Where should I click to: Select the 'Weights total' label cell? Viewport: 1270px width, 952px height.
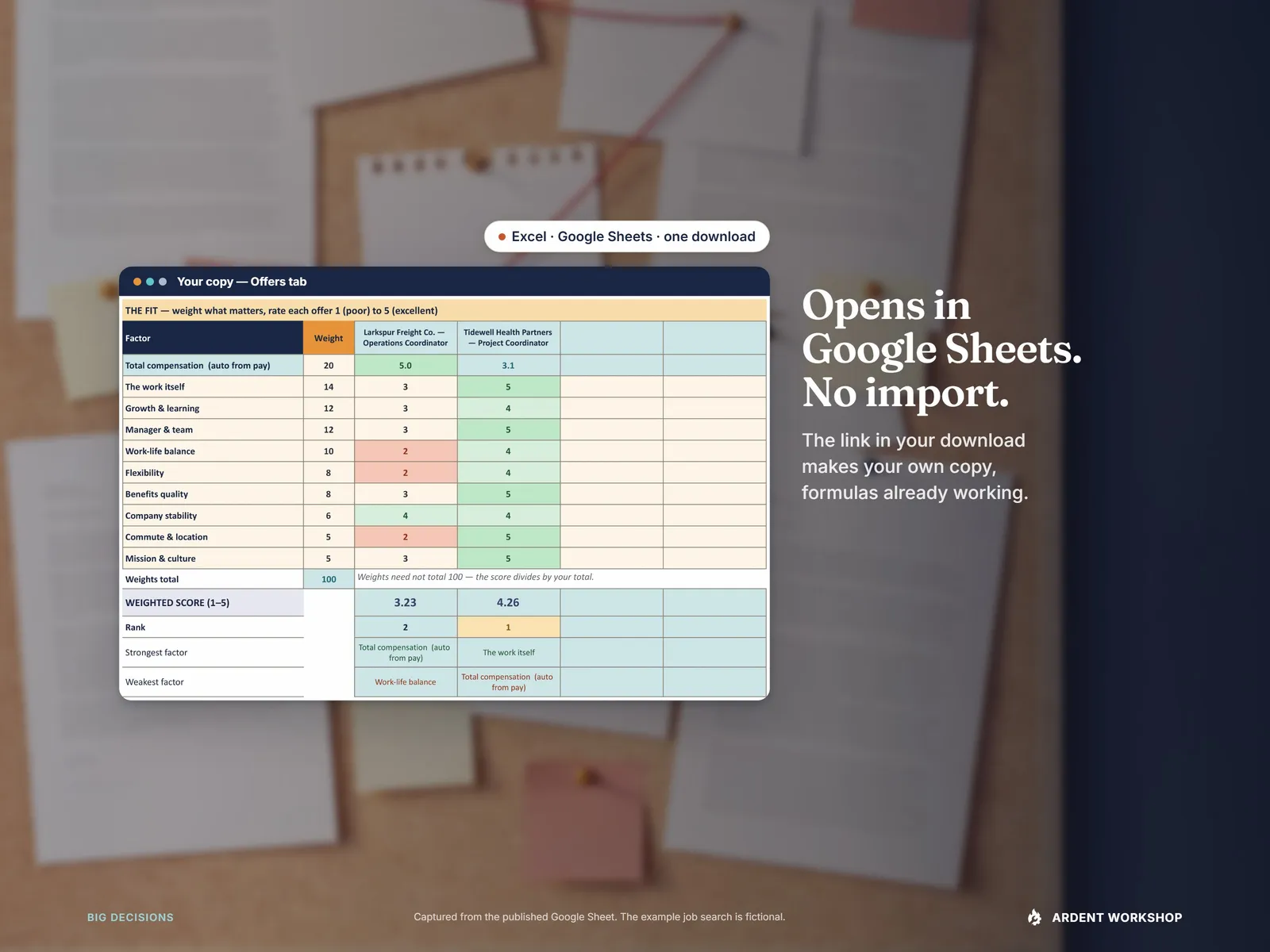(213, 579)
